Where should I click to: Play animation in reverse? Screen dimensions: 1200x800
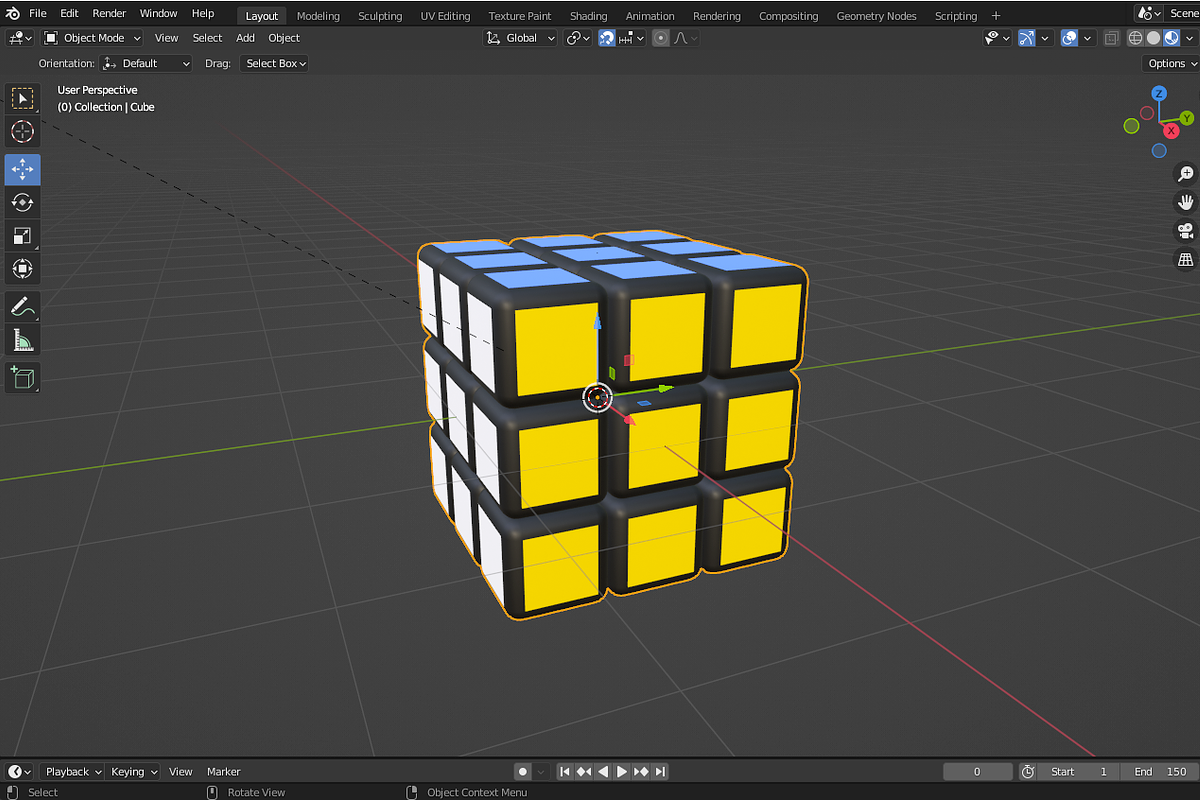(x=603, y=772)
